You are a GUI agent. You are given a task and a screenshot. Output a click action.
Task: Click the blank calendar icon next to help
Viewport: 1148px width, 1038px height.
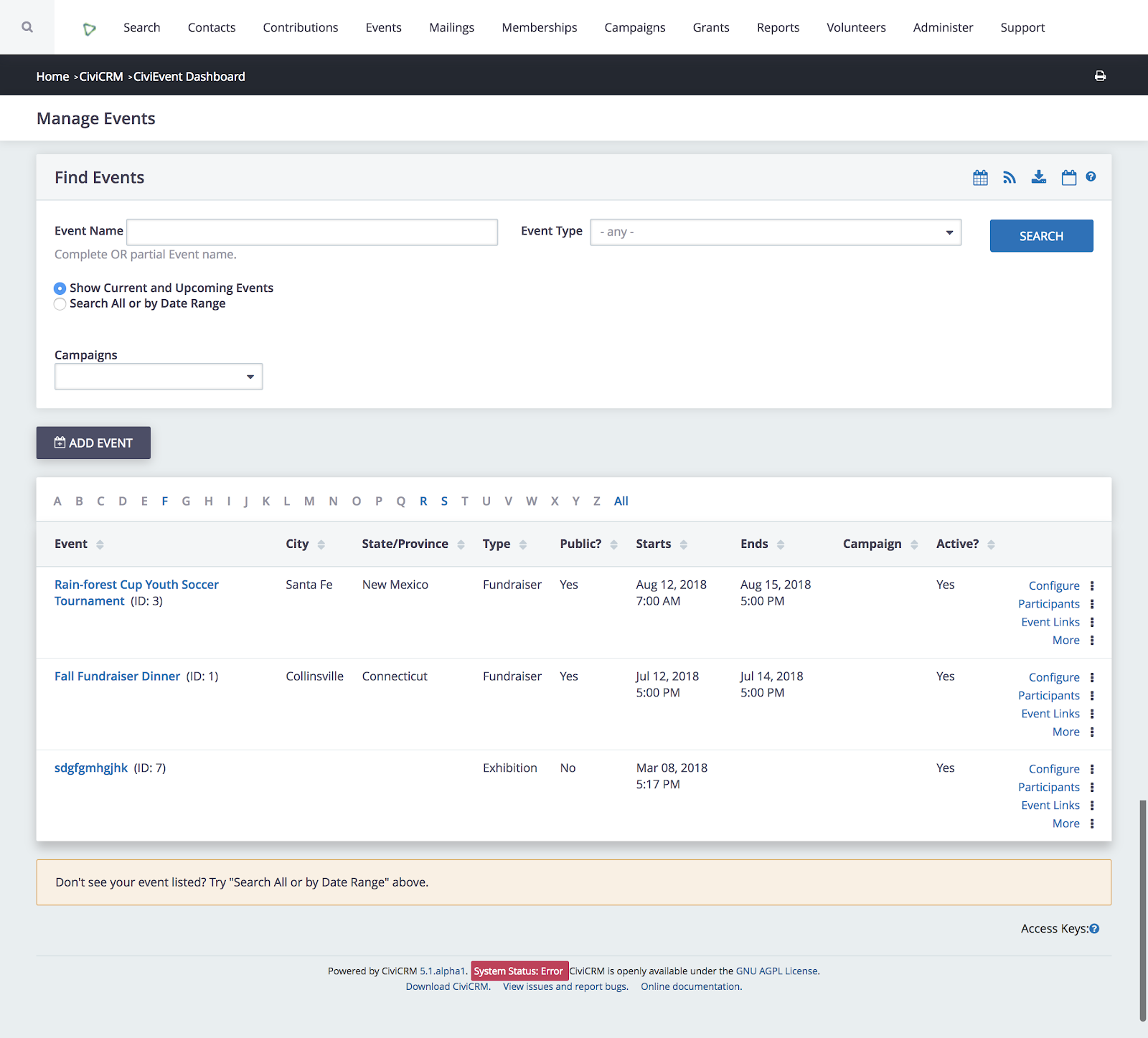tap(1069, 177)
